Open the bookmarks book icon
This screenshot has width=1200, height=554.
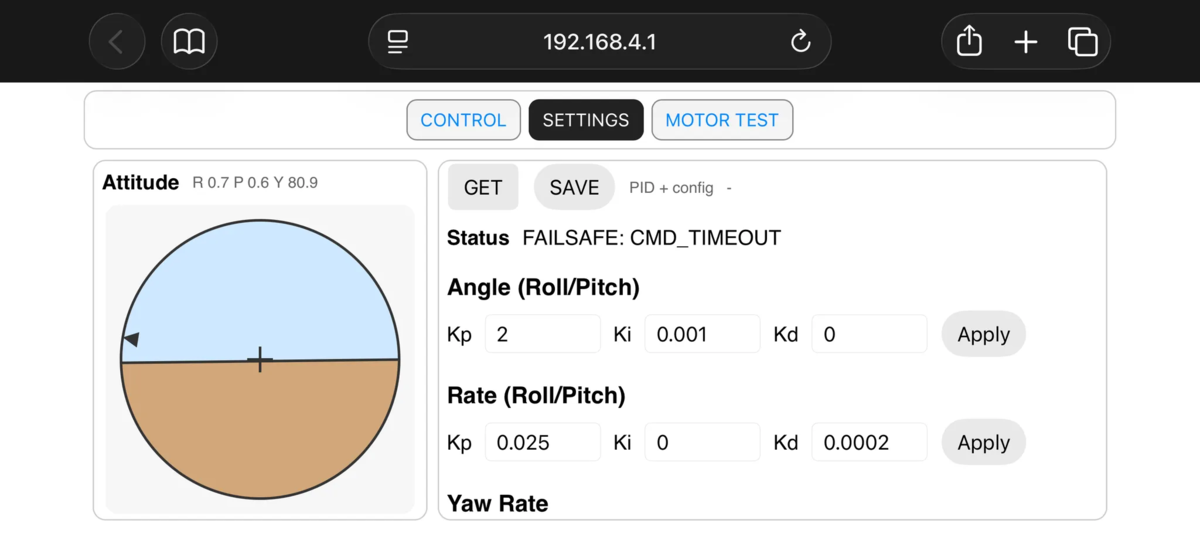coord(189,42)
